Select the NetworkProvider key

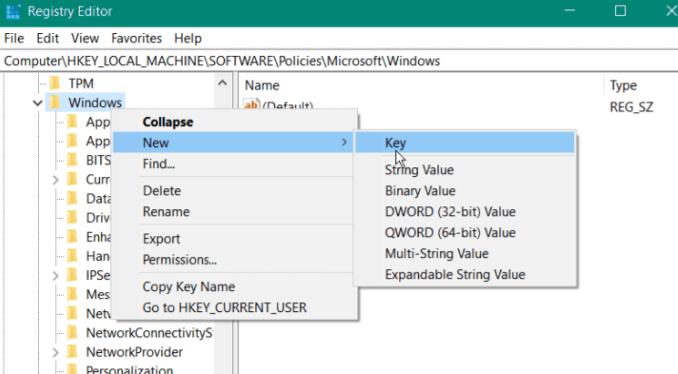pos(134,352)
